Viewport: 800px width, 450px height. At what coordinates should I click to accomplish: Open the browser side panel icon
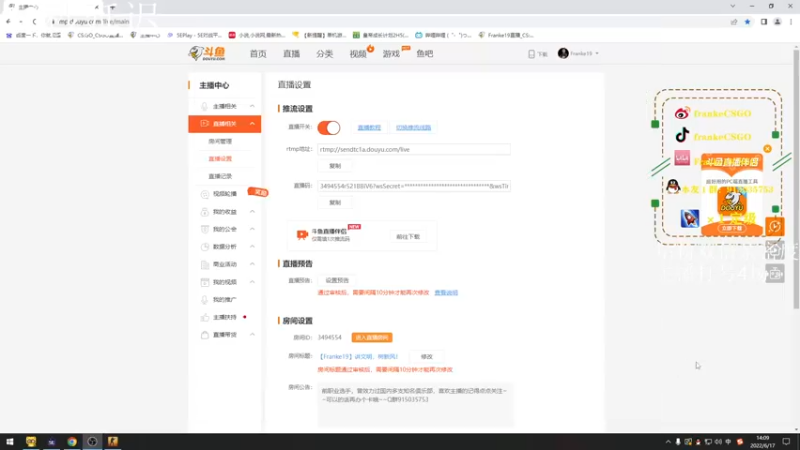[x=764, y=21]
